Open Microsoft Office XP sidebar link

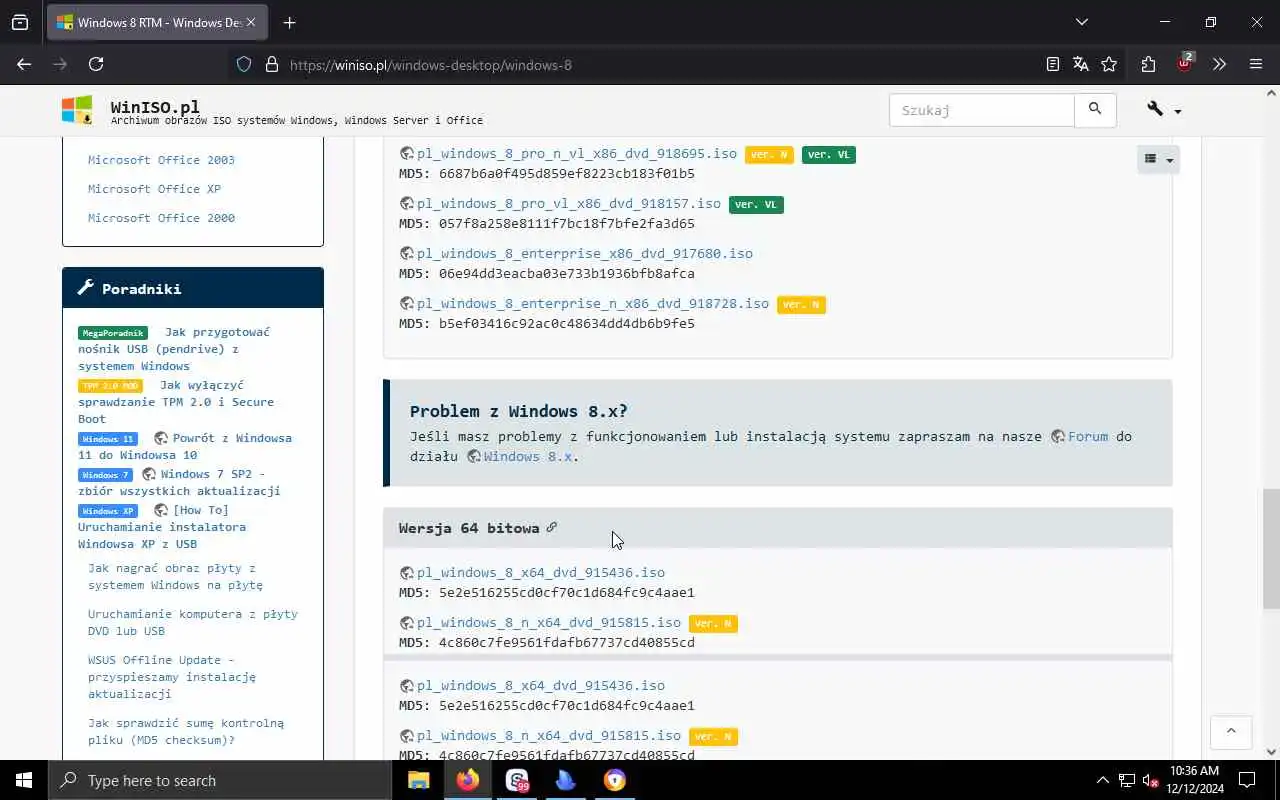coord(154,189)
